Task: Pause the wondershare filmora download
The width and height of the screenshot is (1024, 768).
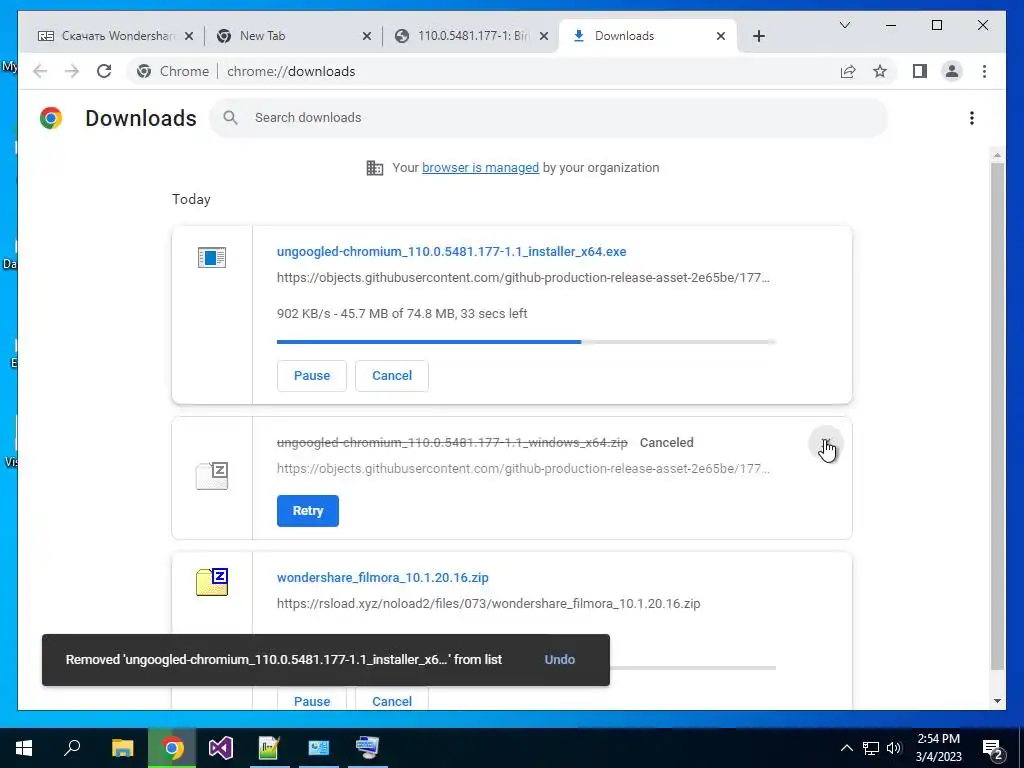Action: pyautogui.click(x=312, y=701)
